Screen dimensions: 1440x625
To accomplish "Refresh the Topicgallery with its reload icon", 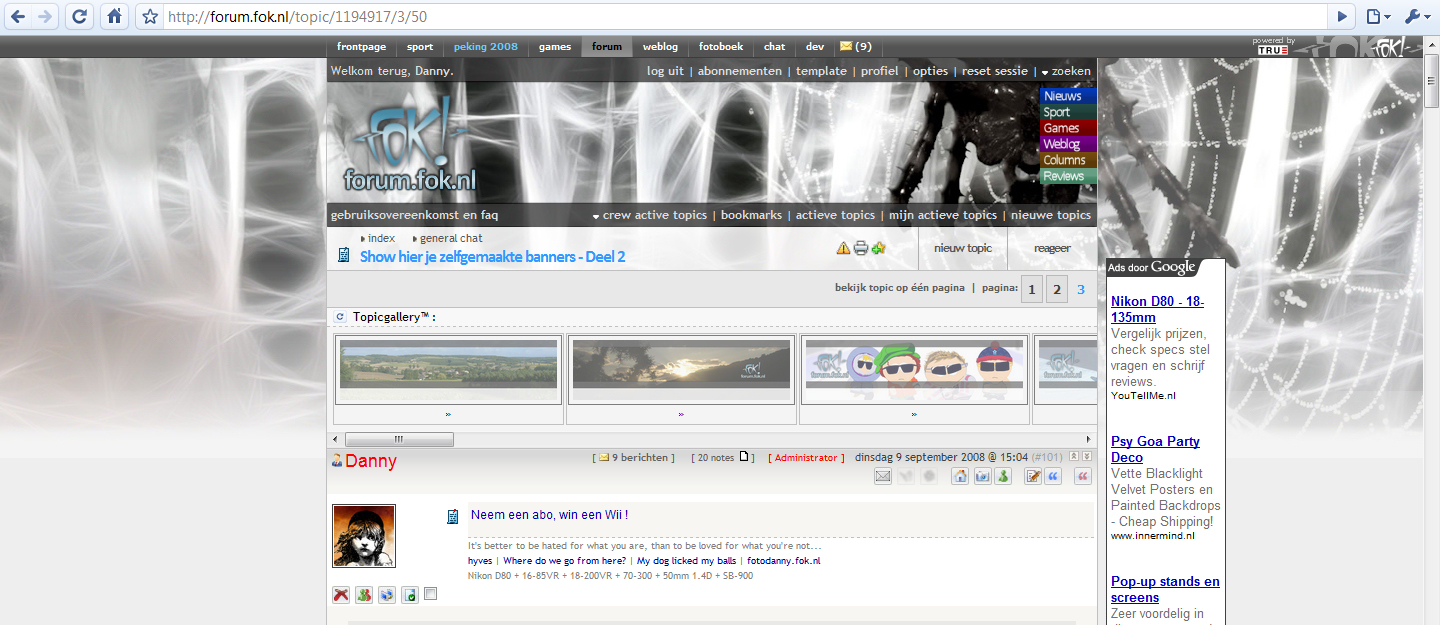I will [x=340, y=317].
